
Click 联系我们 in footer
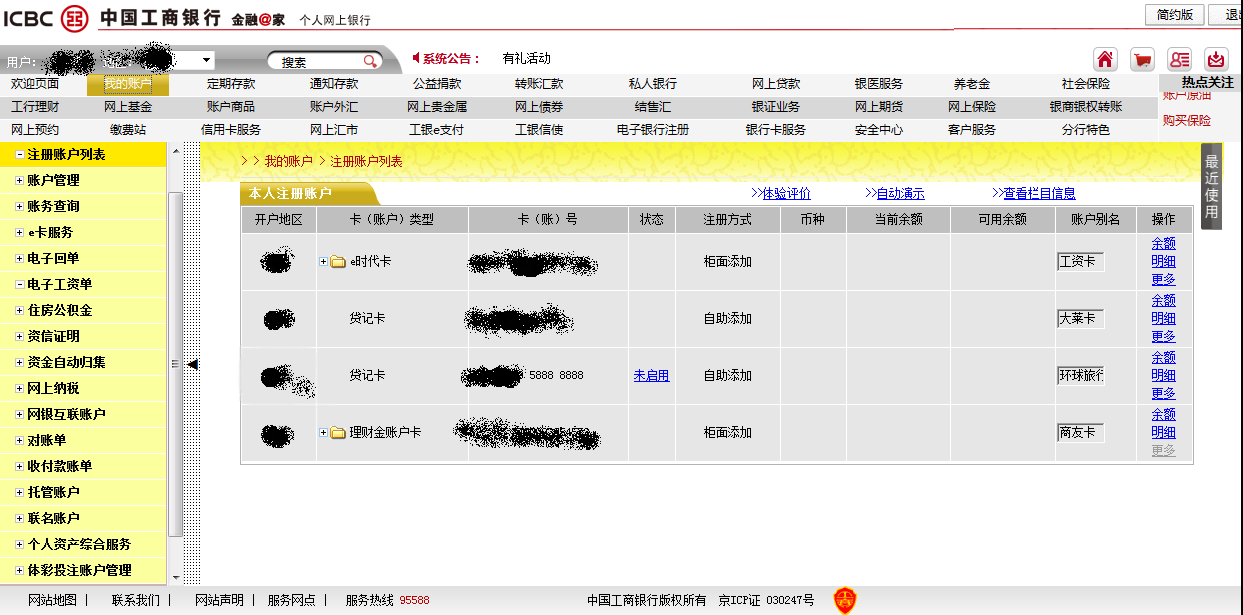pos(136,600)
